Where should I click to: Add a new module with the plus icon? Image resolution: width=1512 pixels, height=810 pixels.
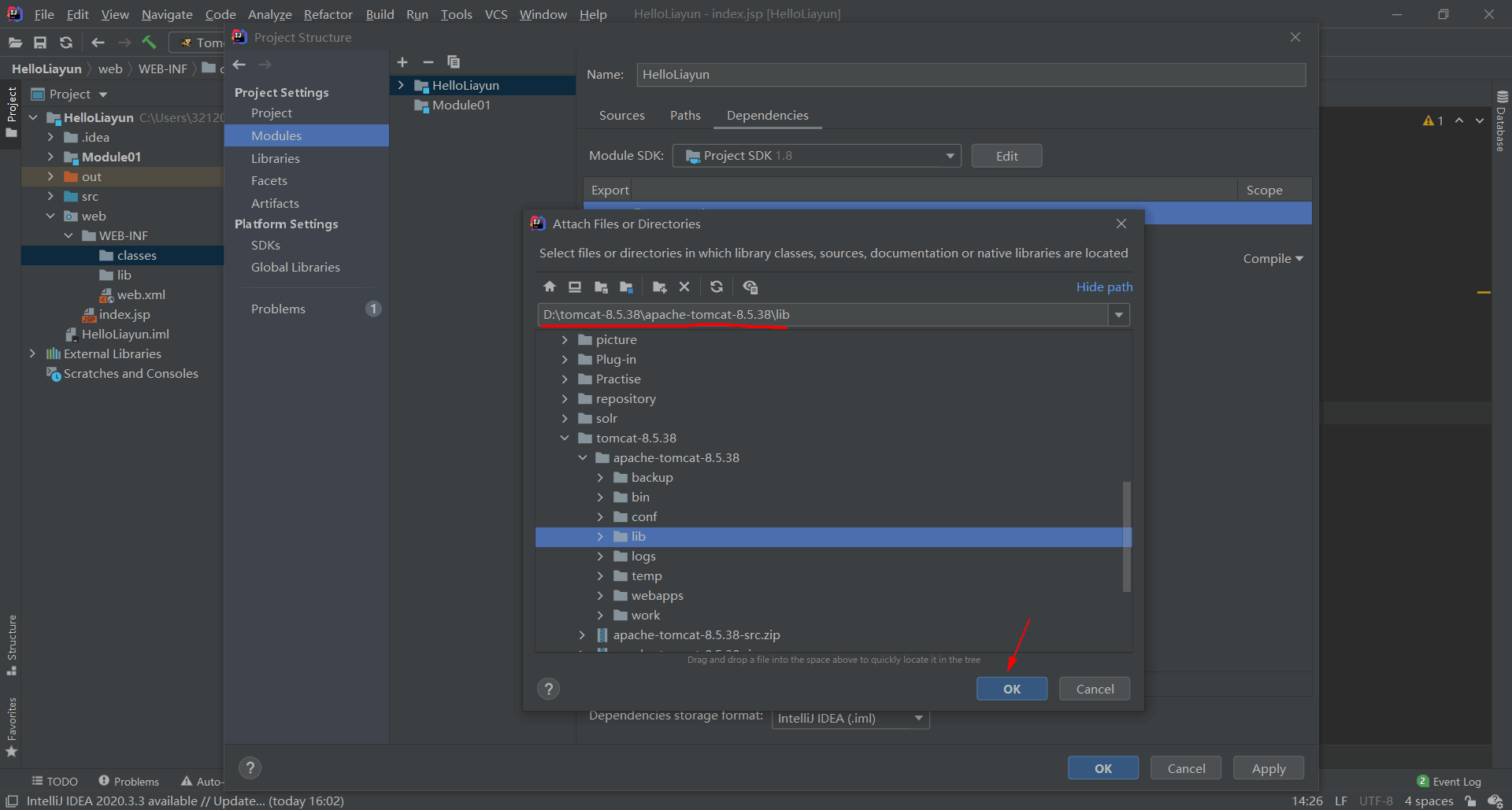click(x=402, y=62)
